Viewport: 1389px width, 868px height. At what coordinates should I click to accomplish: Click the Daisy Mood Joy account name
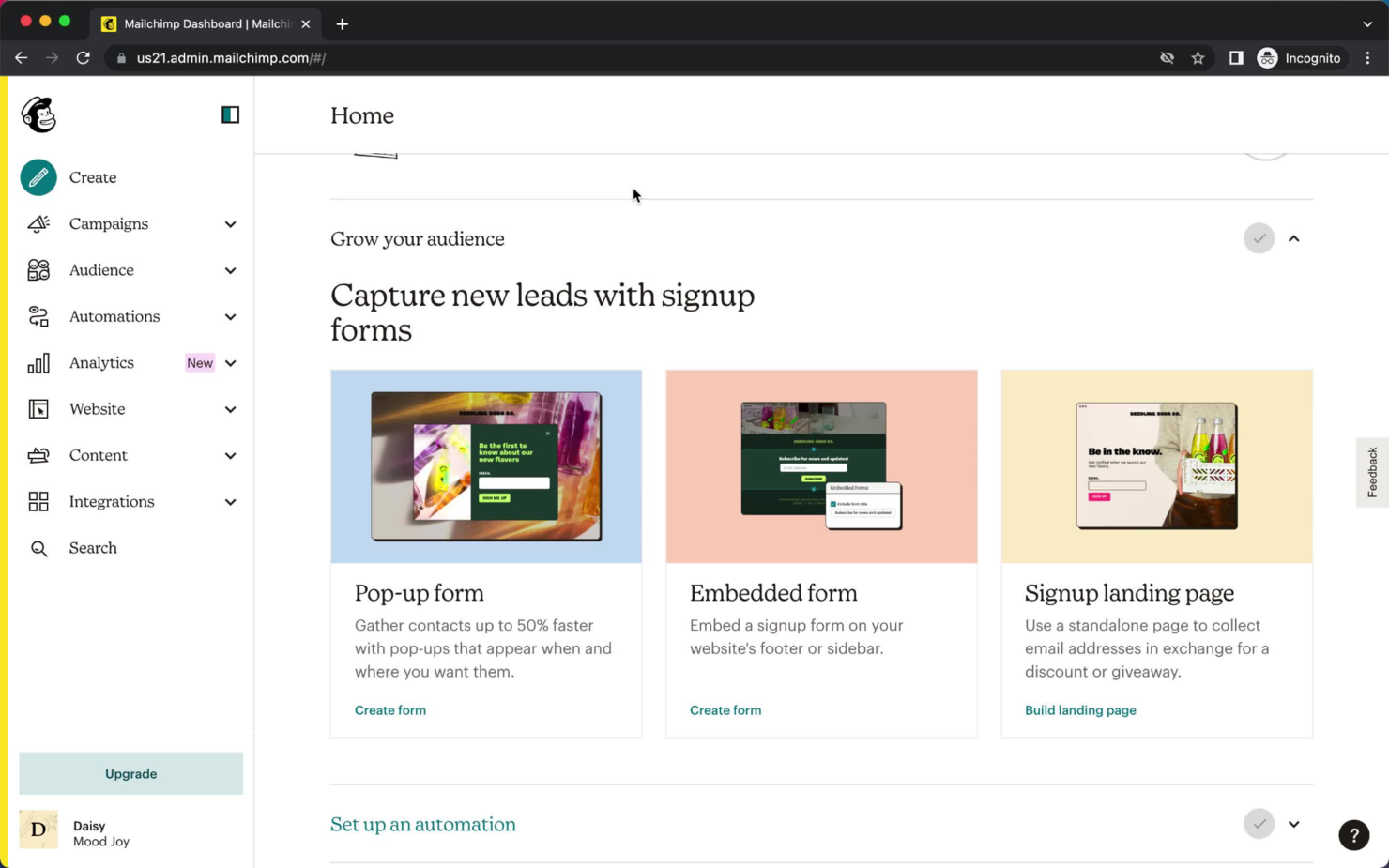click(101, 833)
